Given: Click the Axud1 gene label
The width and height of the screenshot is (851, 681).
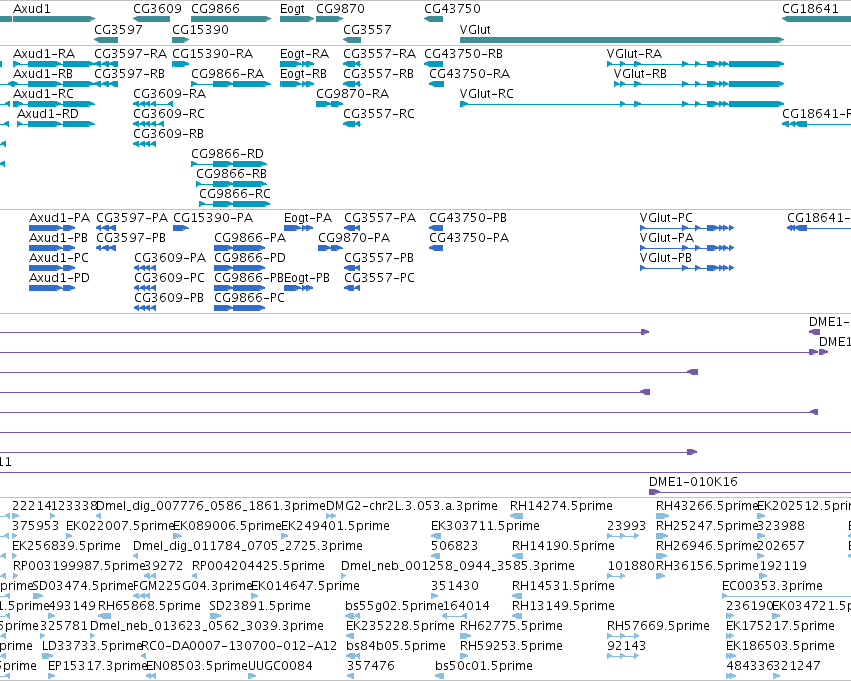Looking at the screenshot, I should pos(31,9).
